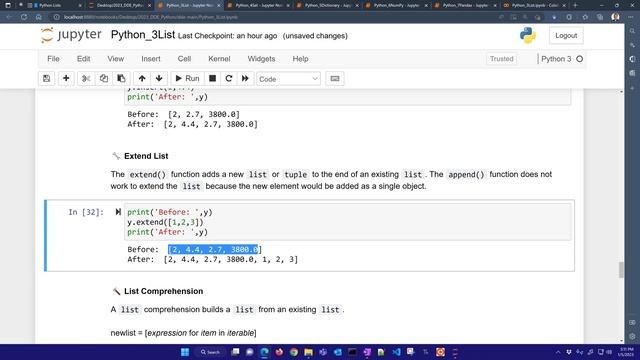Click inside the y.extend code cell
640x360 pixels.
[x=347, y=222]
